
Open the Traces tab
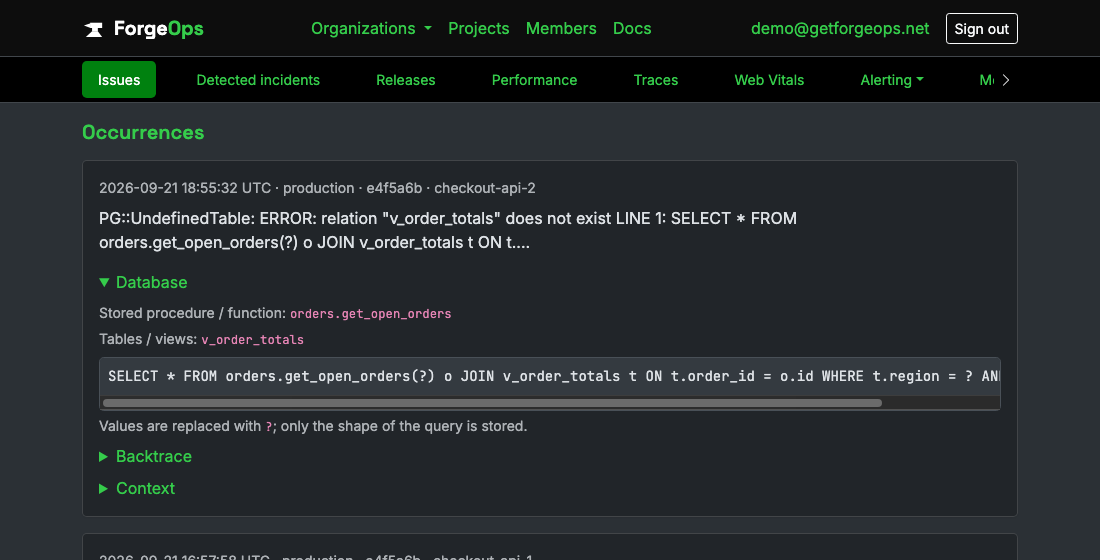coord(656,80)
